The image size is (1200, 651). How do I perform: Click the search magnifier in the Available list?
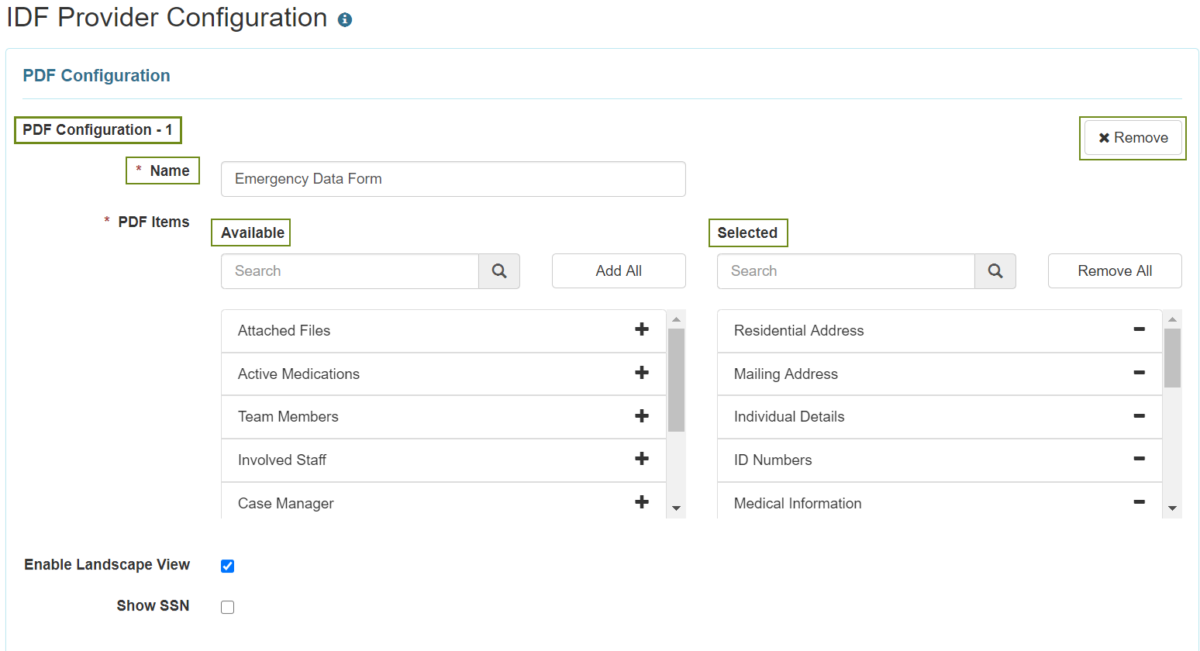pyautogui.click(x=498, y=270)
